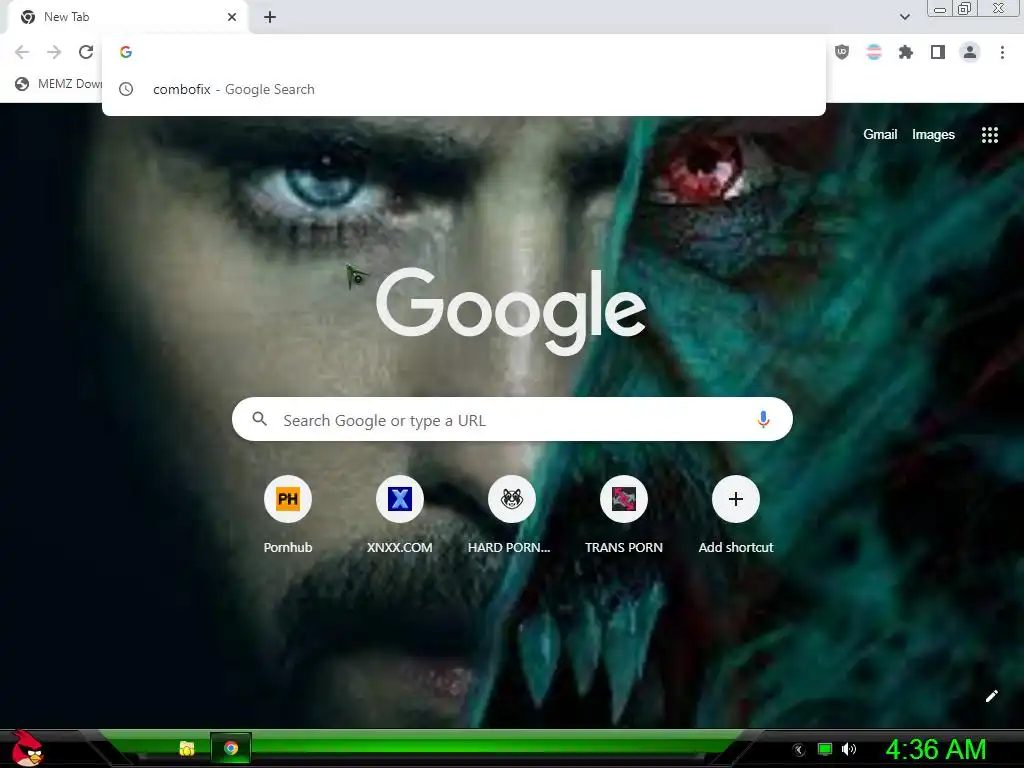
Task: Open the profile avatar menu
Action: 970,52
